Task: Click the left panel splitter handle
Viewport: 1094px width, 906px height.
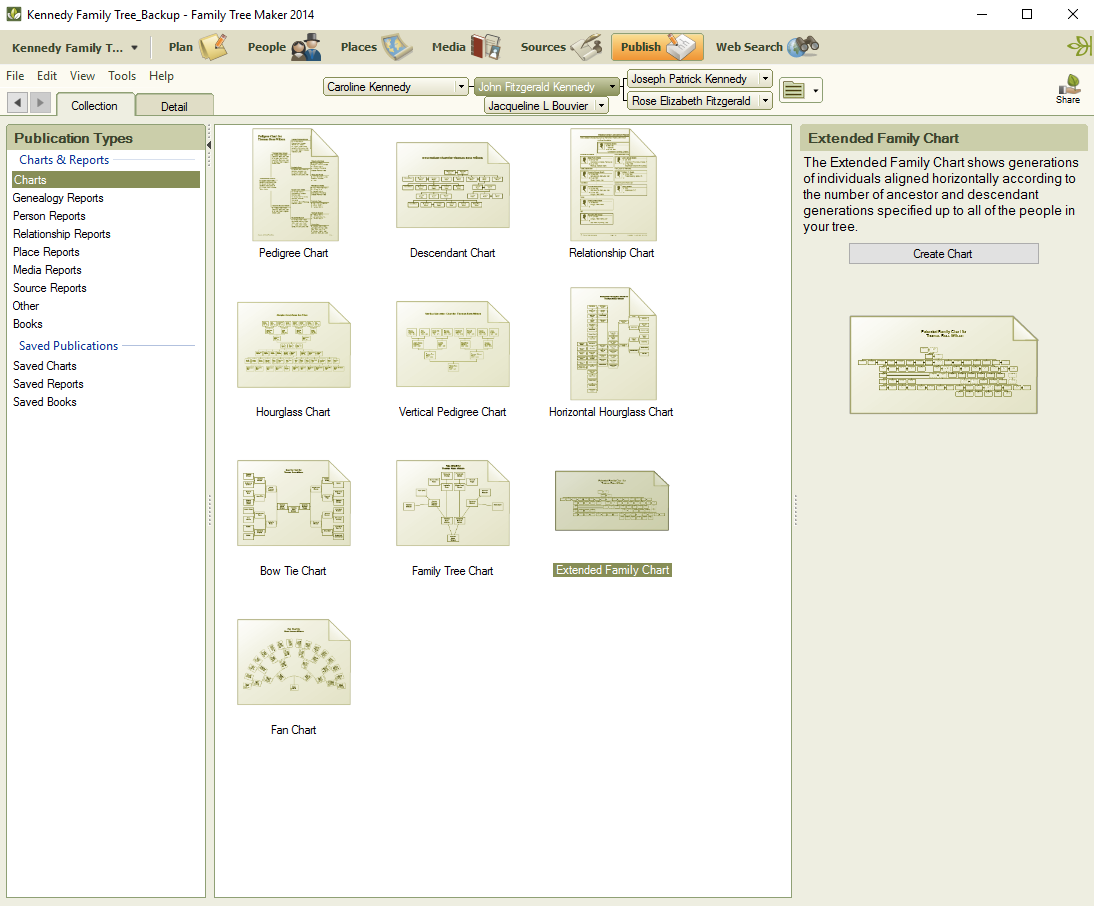Action: pyautogui.click(x=209, y=510)
